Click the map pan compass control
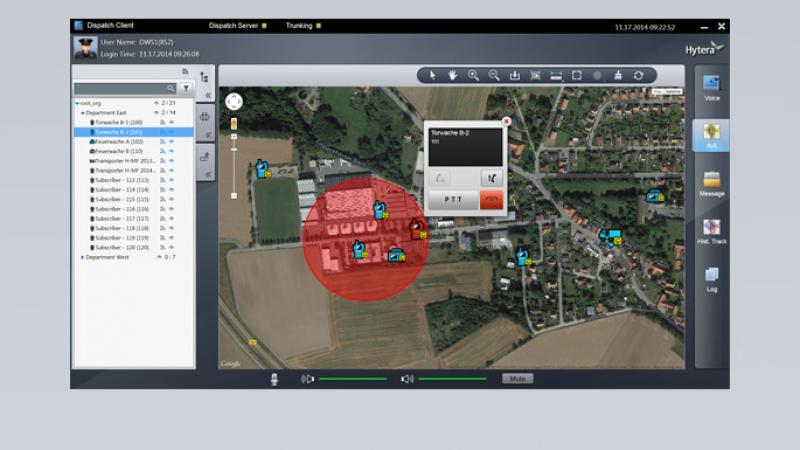Screen dimensions: 800x450 234,102
